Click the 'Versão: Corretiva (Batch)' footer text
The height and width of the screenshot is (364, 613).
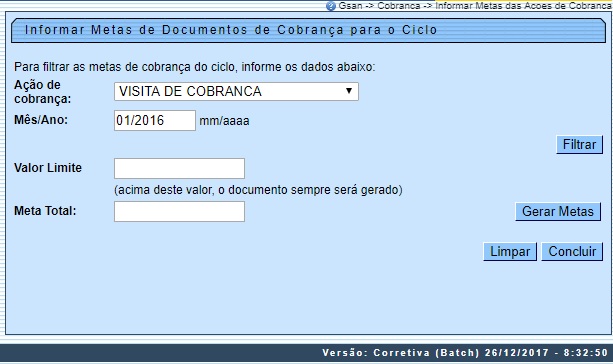(465, 353)
